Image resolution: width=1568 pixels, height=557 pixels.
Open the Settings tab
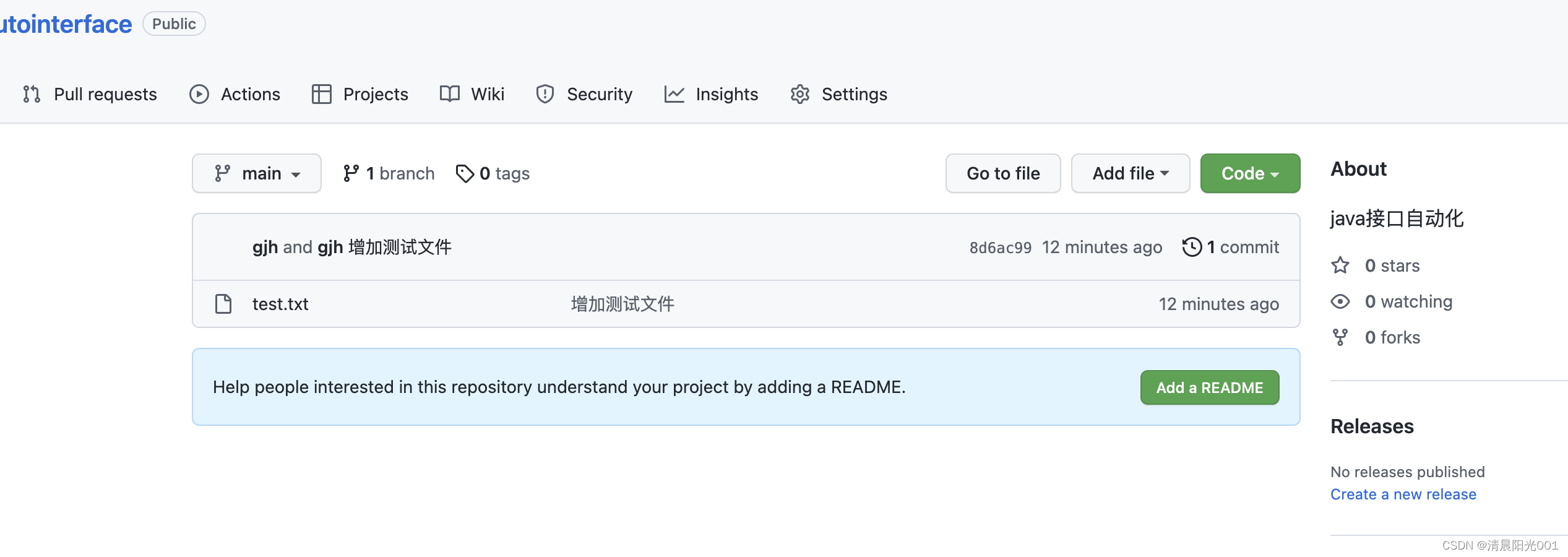pos(854,94)
